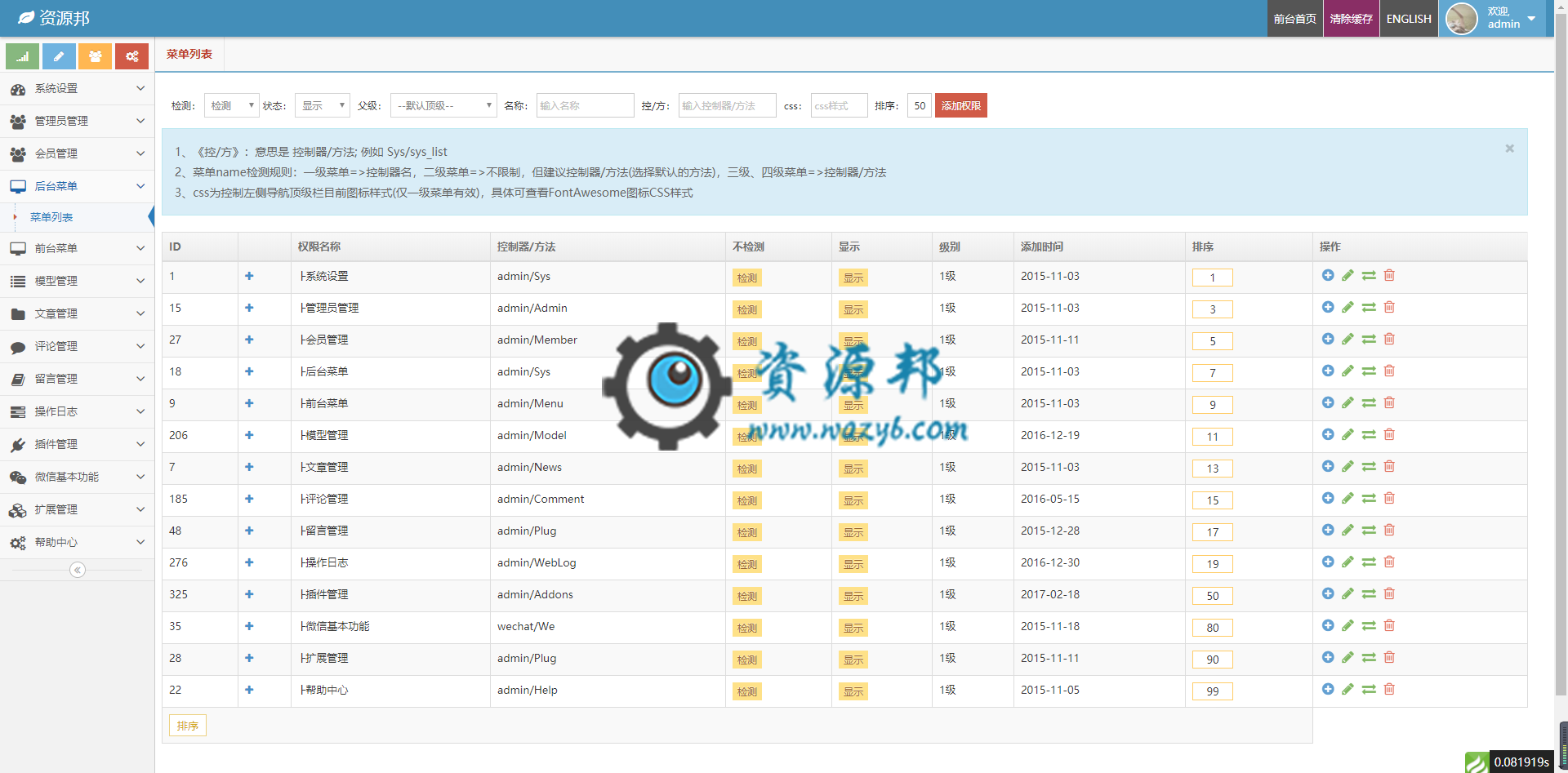Open the 父级 默认顶级 dropdown
The image size is (1568, 773).
click(443, 105)
